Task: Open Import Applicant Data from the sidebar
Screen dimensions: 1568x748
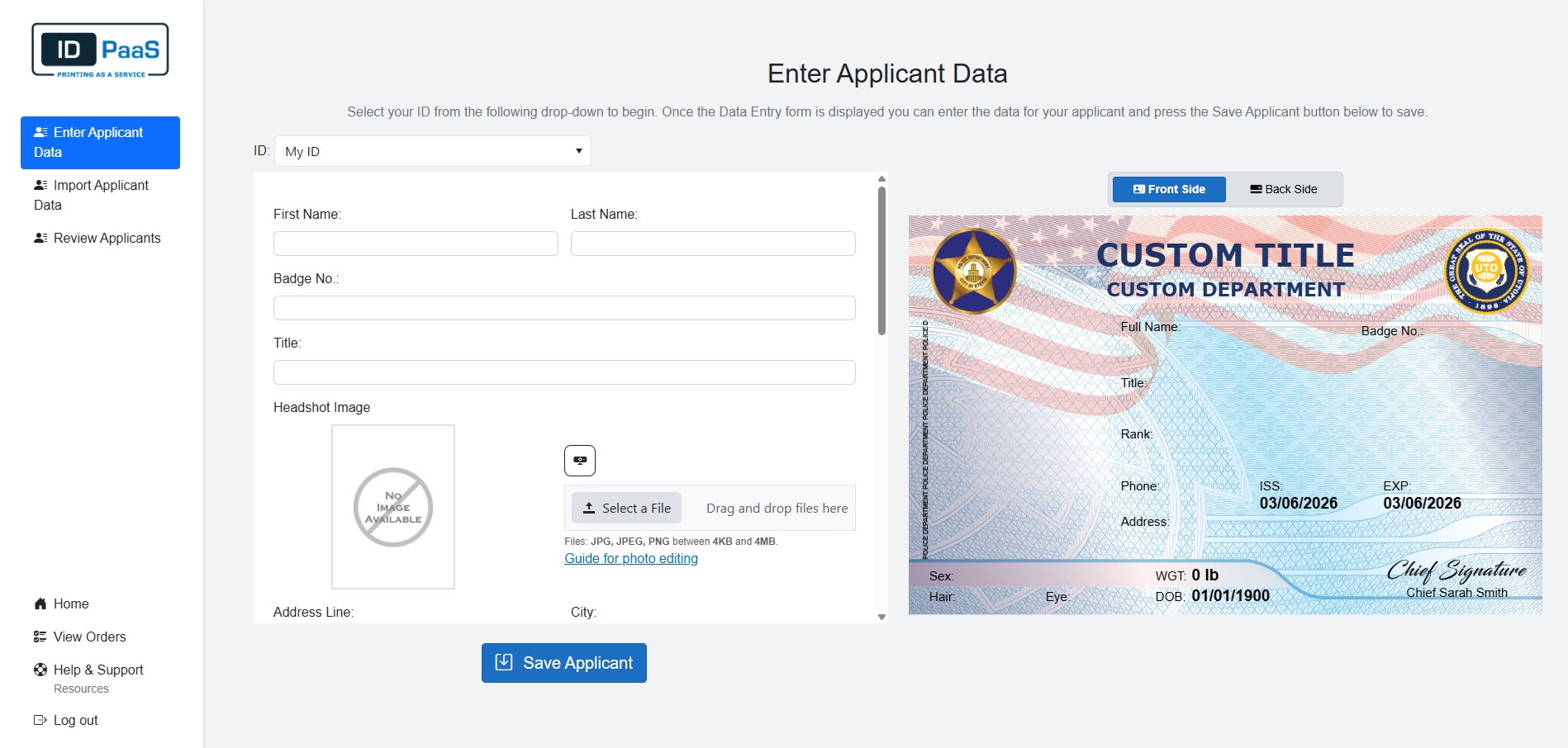Action: pyautogui.click(x=40, y=184)
